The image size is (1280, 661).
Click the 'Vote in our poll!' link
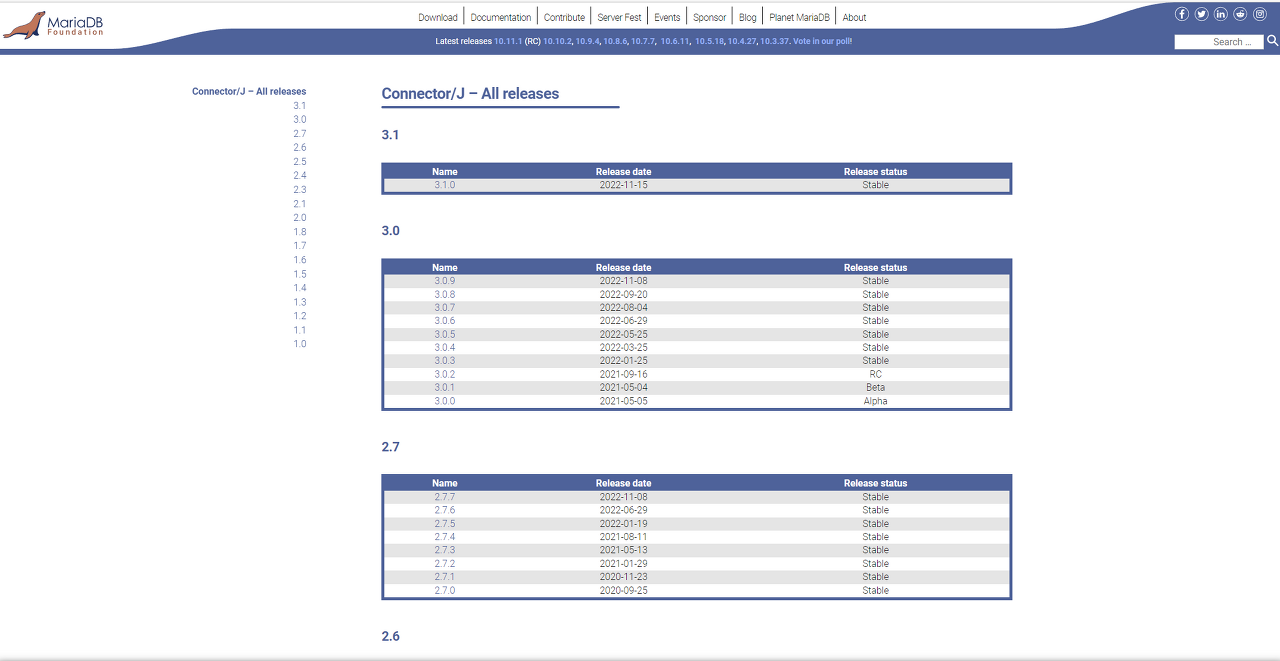pyautogui.click(x=822, y=41)
